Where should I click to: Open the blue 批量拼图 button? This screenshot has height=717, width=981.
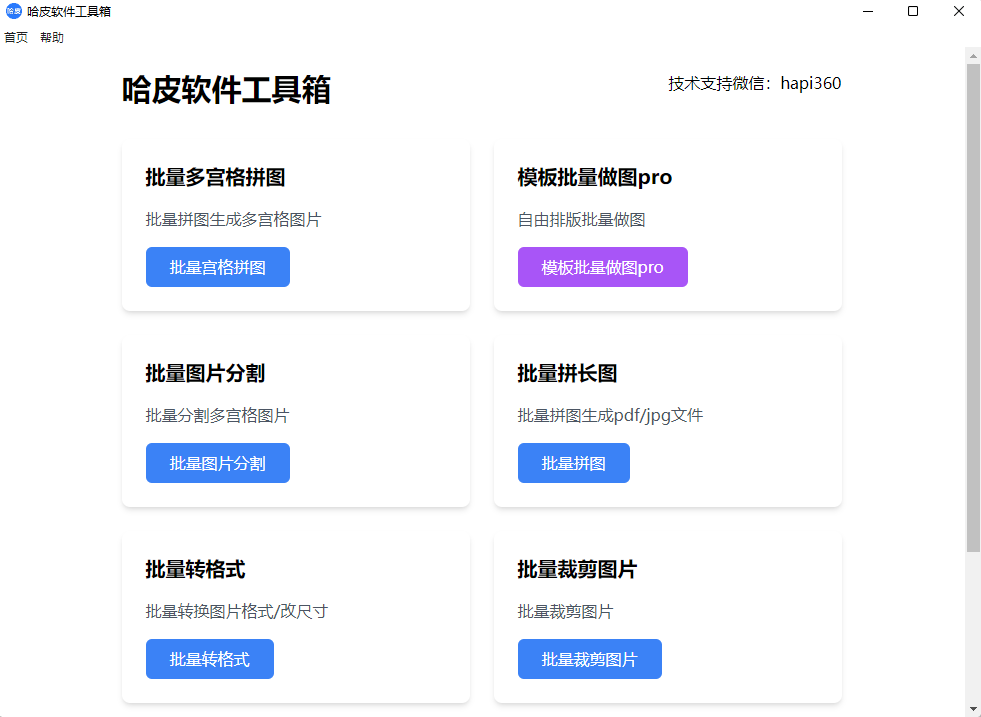[574, 463]
